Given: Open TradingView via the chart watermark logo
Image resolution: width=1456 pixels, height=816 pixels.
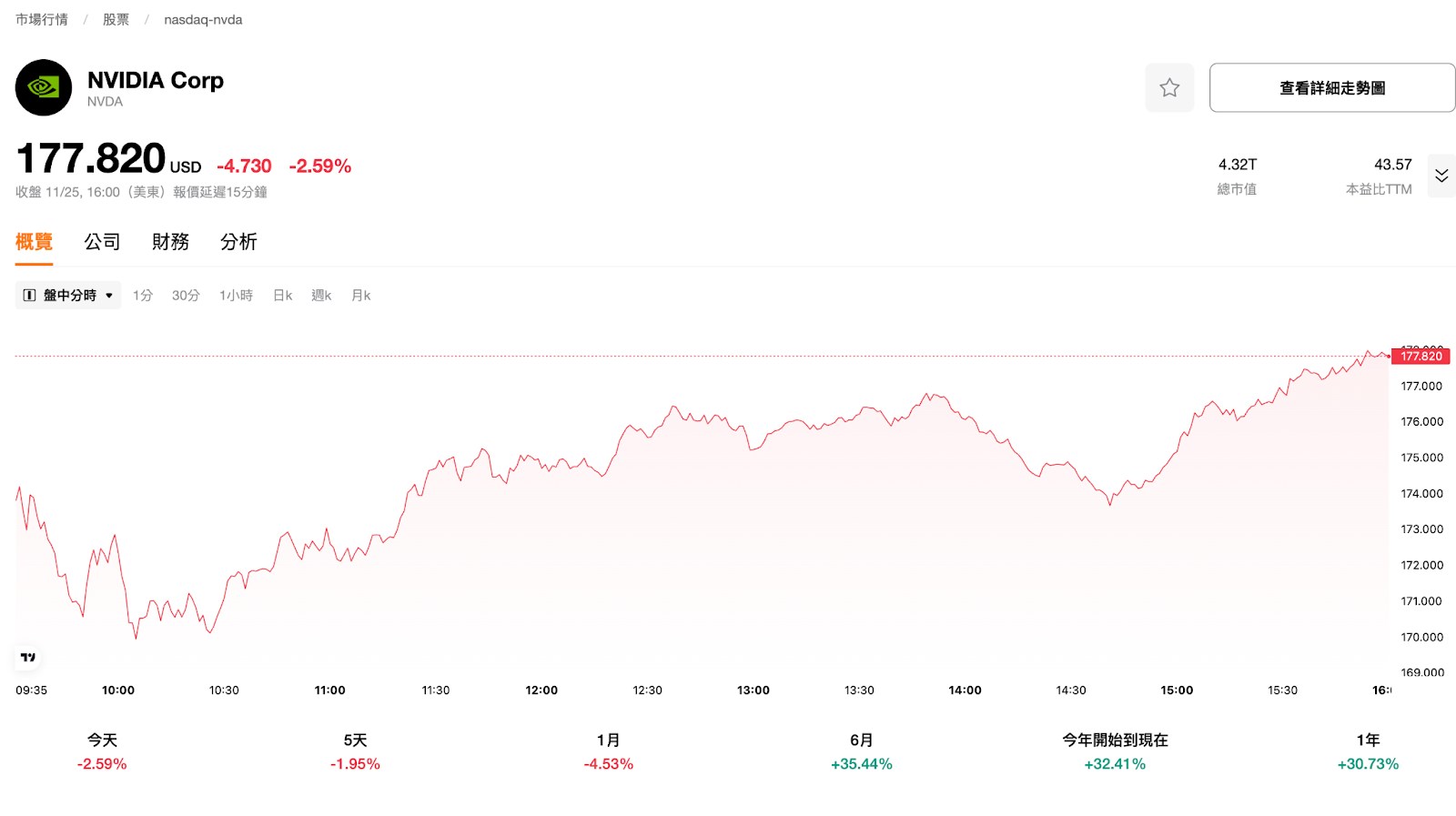Looking at the screenshot, I should pyautogui.click(x=26, y=658).
